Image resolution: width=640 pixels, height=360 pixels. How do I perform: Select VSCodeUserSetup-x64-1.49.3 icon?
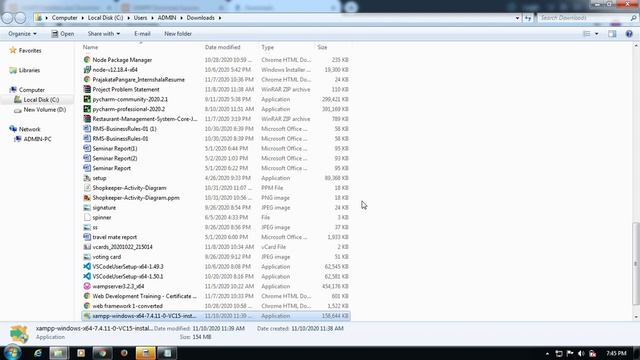pos(87,266)
